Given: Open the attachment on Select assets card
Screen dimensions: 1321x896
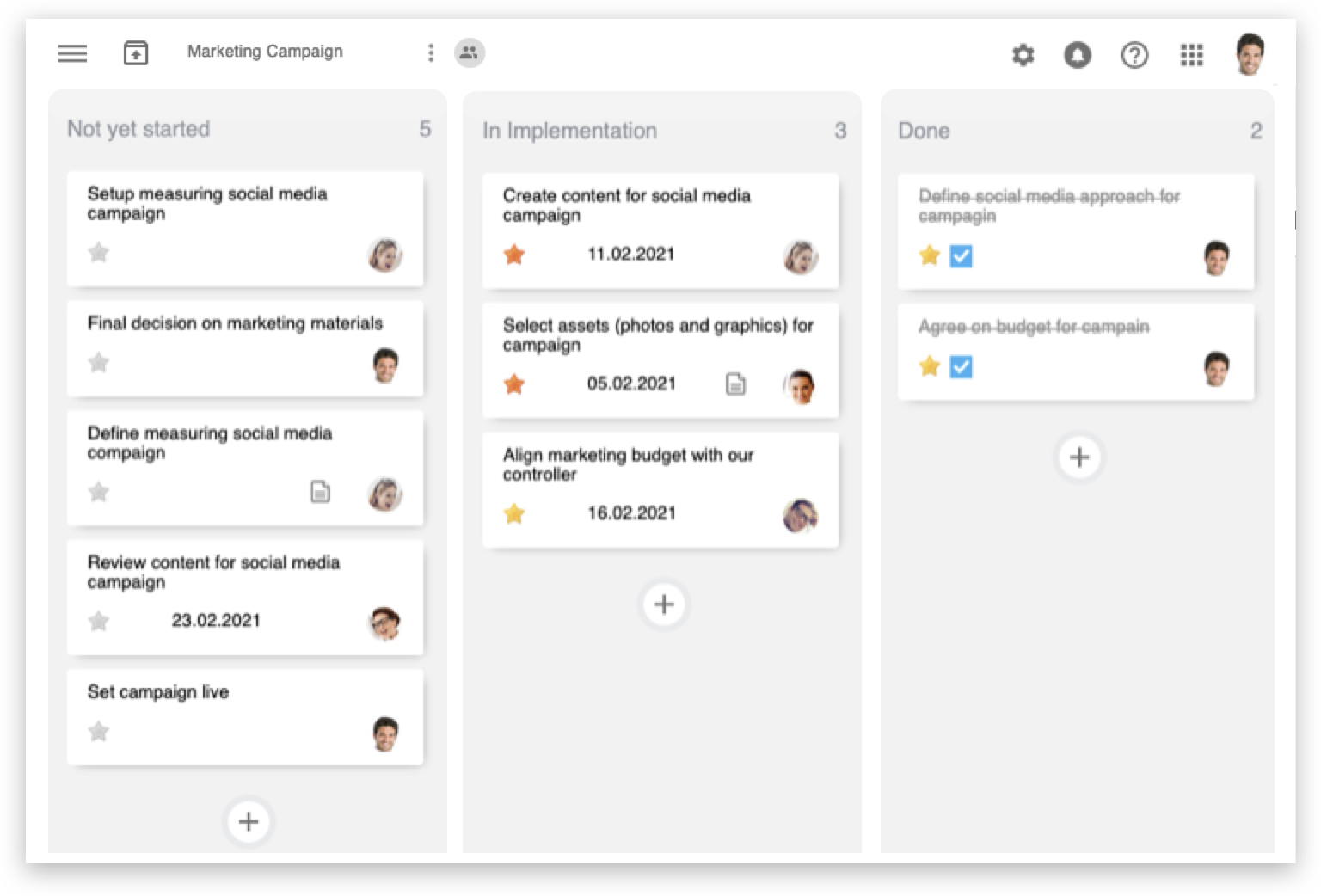Looking at the screenshot, I should 735,384.
